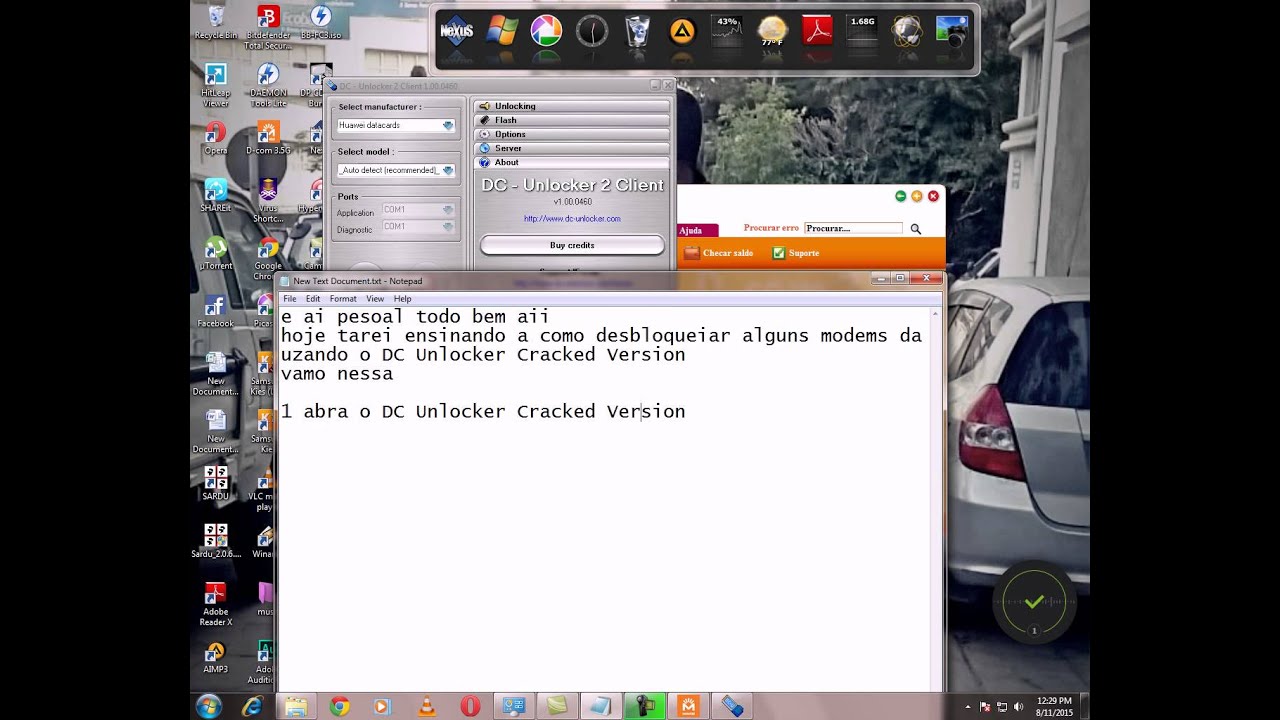Open the screenshot camera icon in the dock
This screenshot has height=720, width=1280.
point(952,31)
